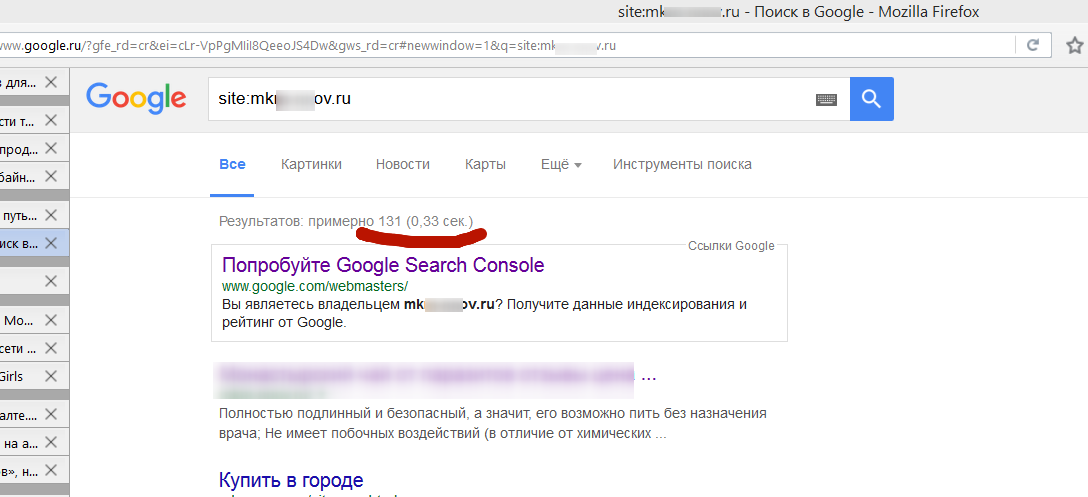Switch to 'Новости' results
Viewport: 1088px width, 497px height.
pos(402,165)
